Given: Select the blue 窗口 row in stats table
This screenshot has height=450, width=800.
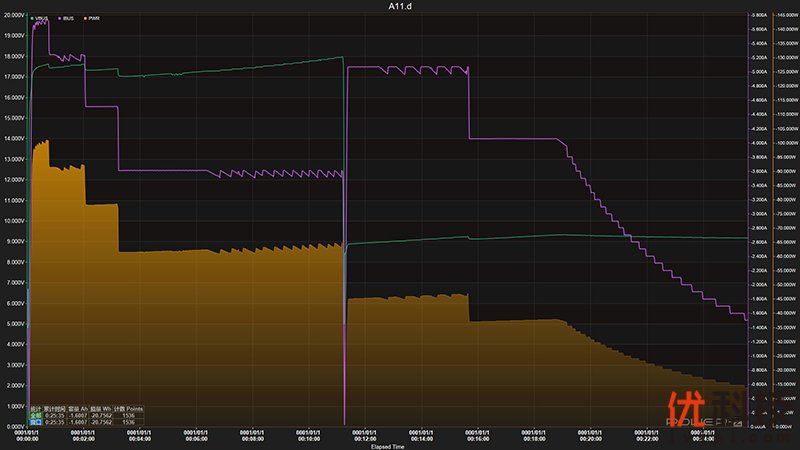Looking at the screenshot, I should pos(36,422).
